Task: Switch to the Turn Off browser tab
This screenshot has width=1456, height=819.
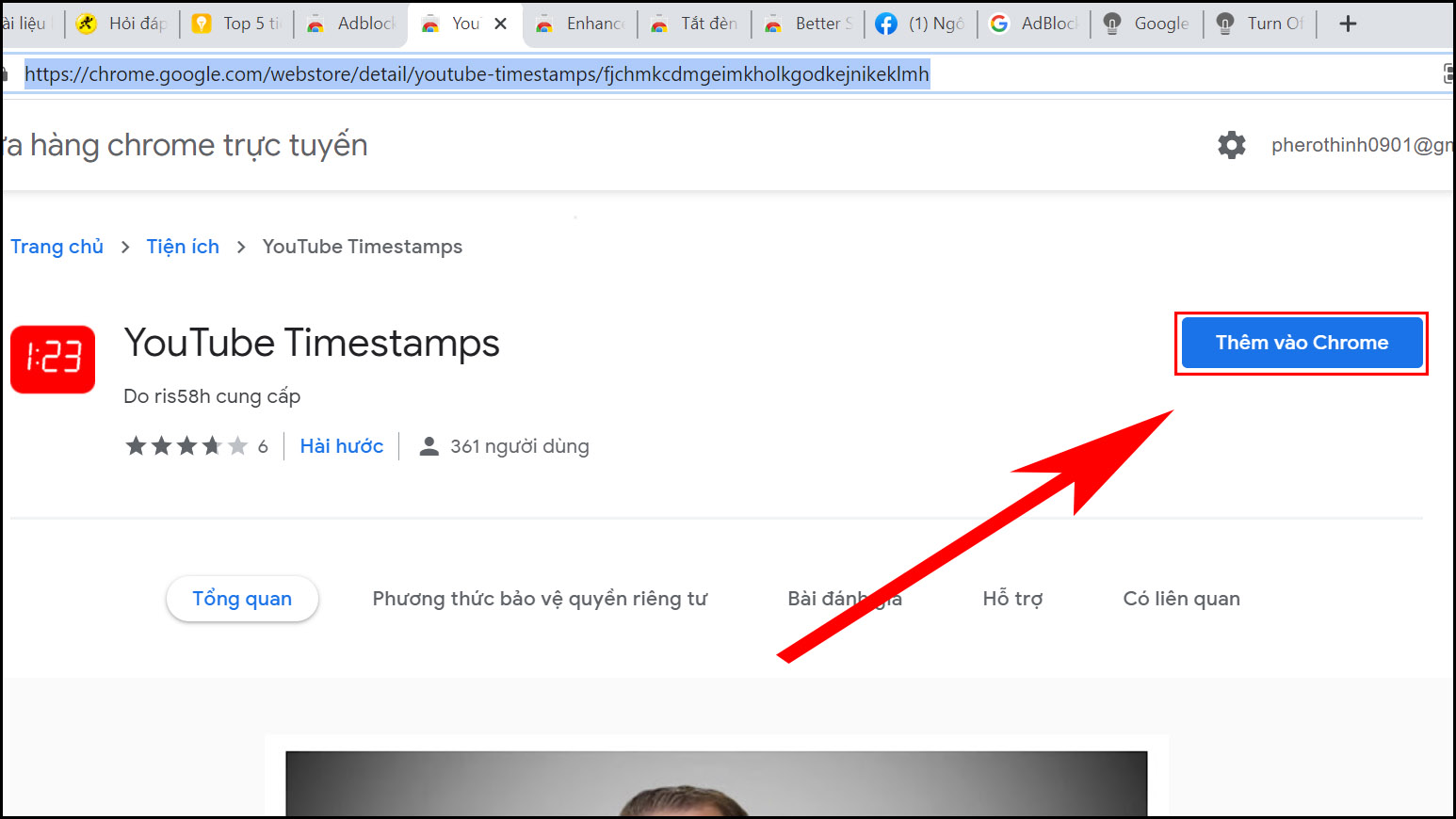Action: [1261, 24]
